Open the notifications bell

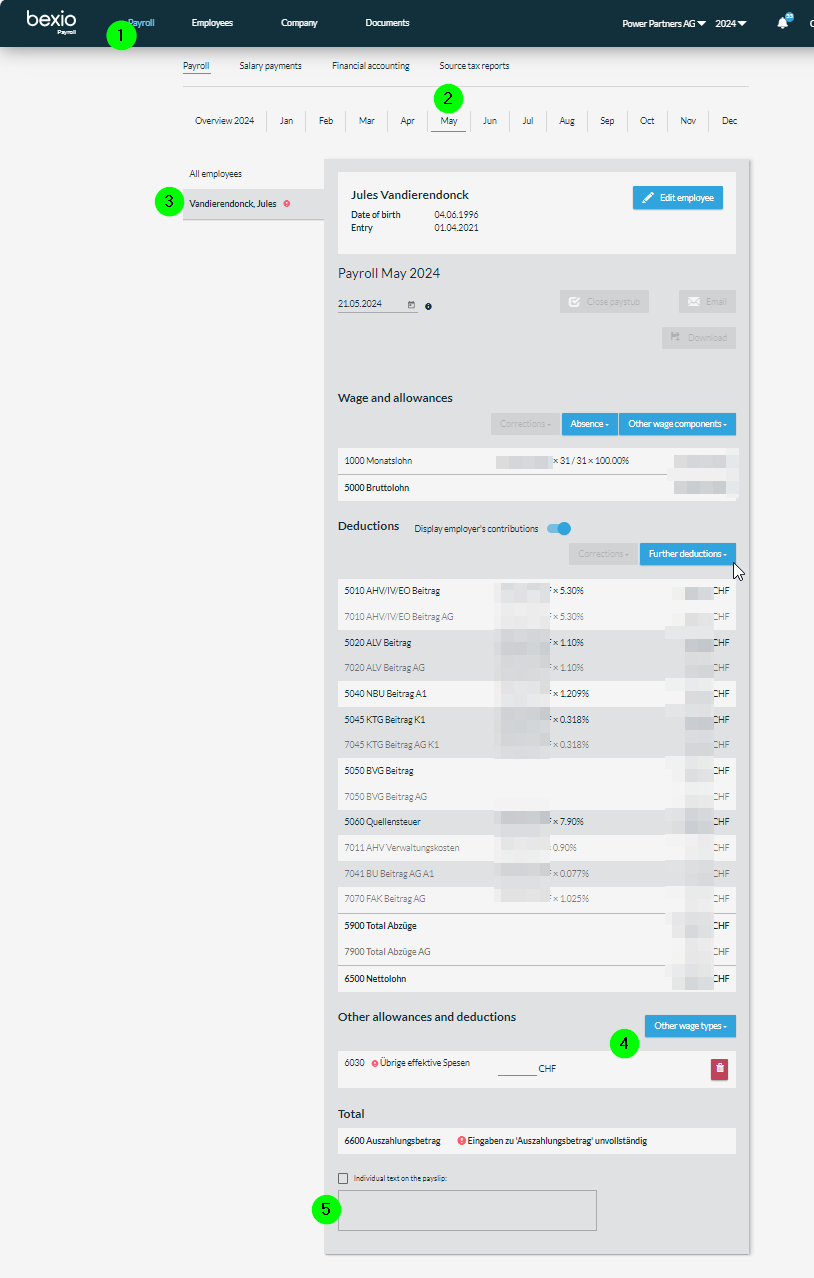[783, 22]
